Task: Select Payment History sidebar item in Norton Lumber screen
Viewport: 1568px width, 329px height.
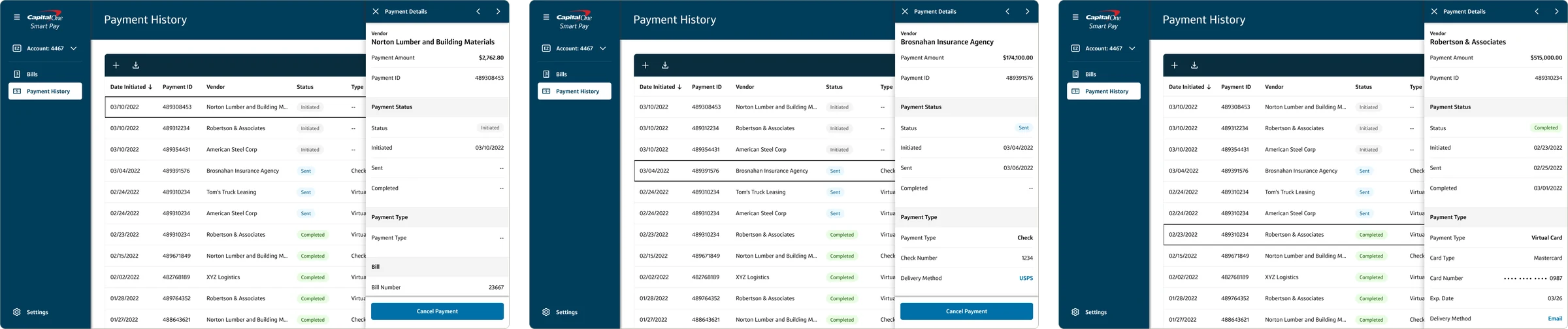Action: coord(45,91)
